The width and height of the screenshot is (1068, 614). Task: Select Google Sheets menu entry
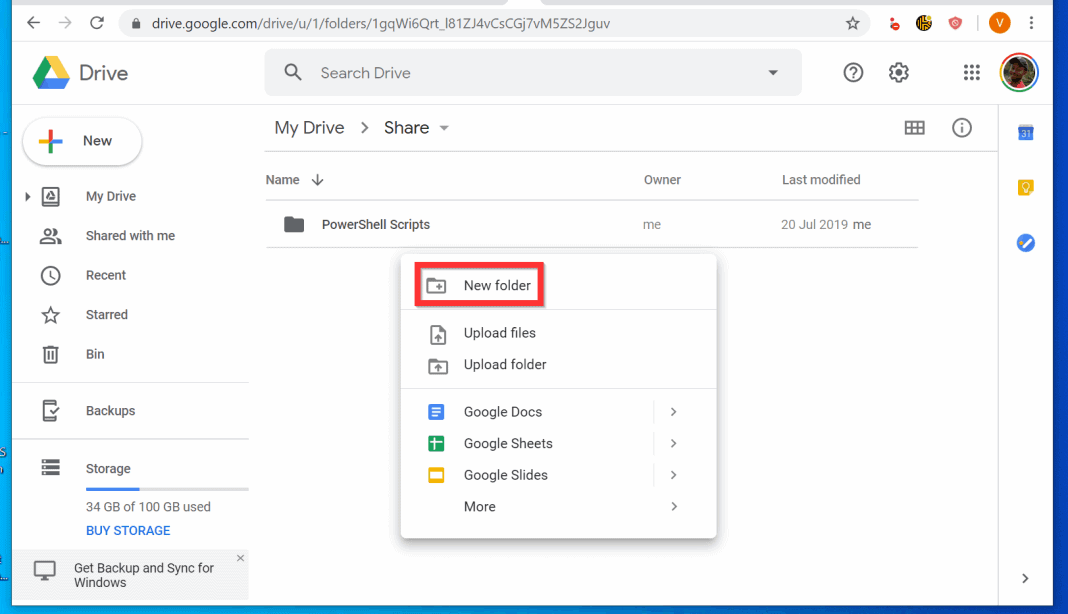558,444
